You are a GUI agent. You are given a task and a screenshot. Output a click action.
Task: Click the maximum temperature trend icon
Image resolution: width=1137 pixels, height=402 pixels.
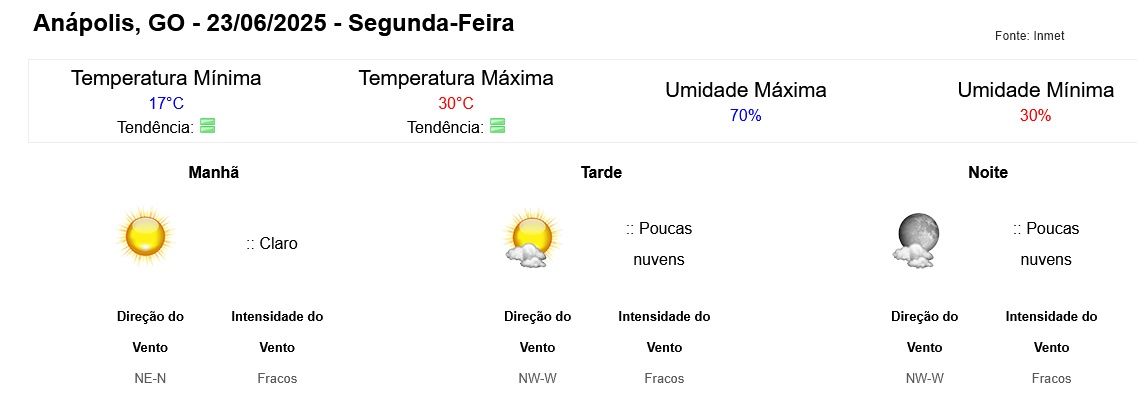(497, 126)
